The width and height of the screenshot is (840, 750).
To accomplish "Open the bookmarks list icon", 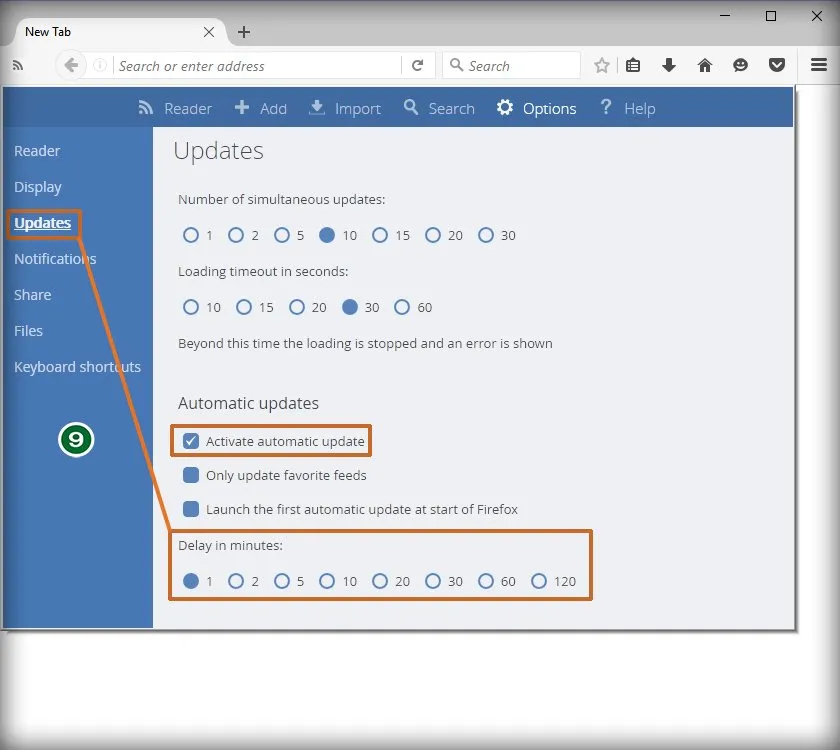I will pos(633,65).
